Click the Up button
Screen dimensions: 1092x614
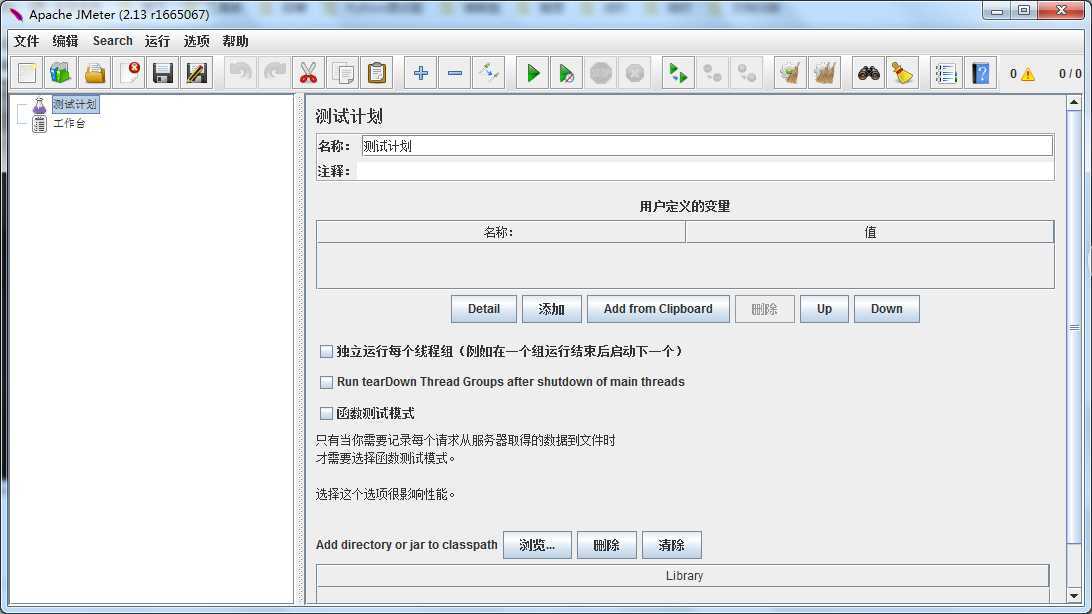825,309
